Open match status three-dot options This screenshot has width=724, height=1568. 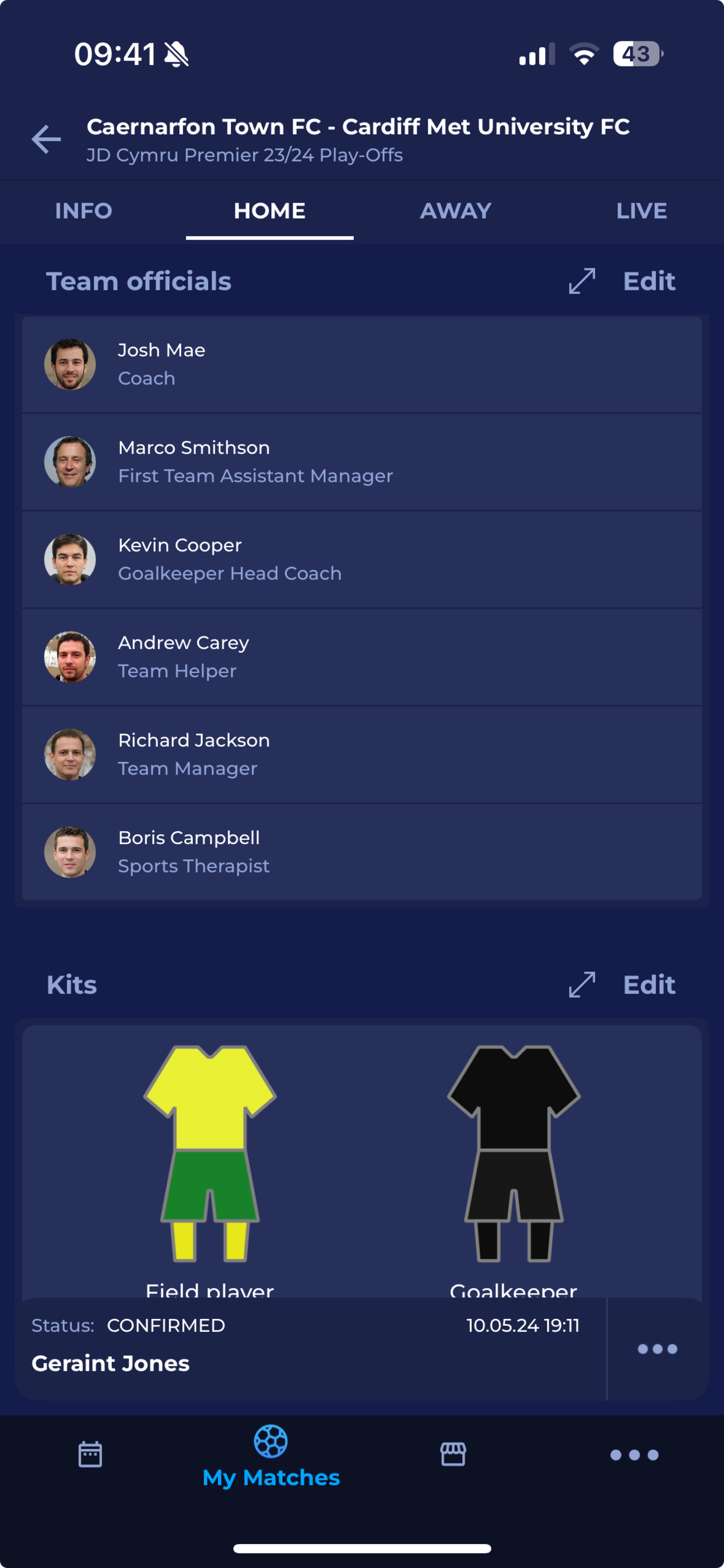[657, 1349]
